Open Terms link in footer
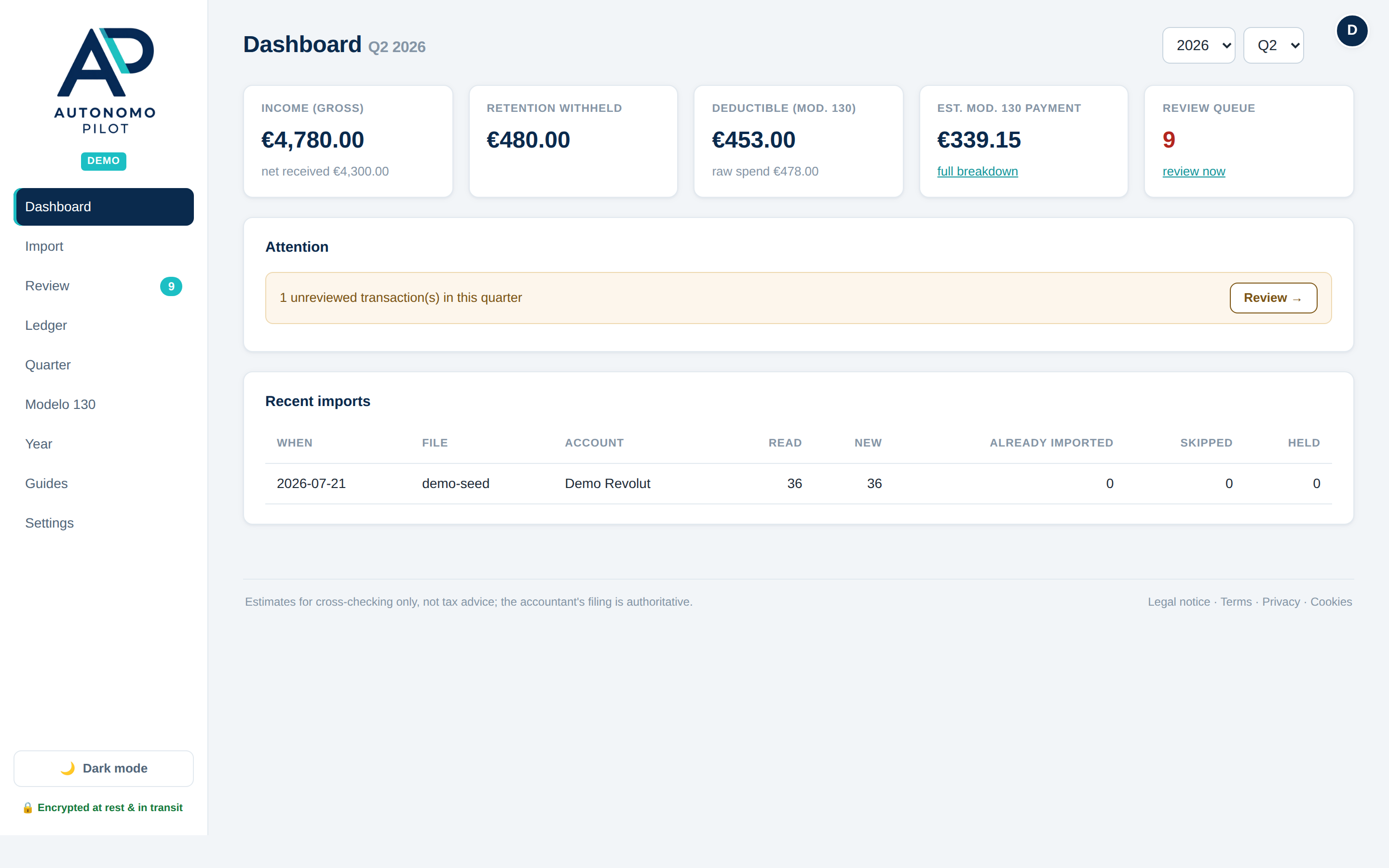The height and width of the screenshot is (868, 1389). [1236, 602]
